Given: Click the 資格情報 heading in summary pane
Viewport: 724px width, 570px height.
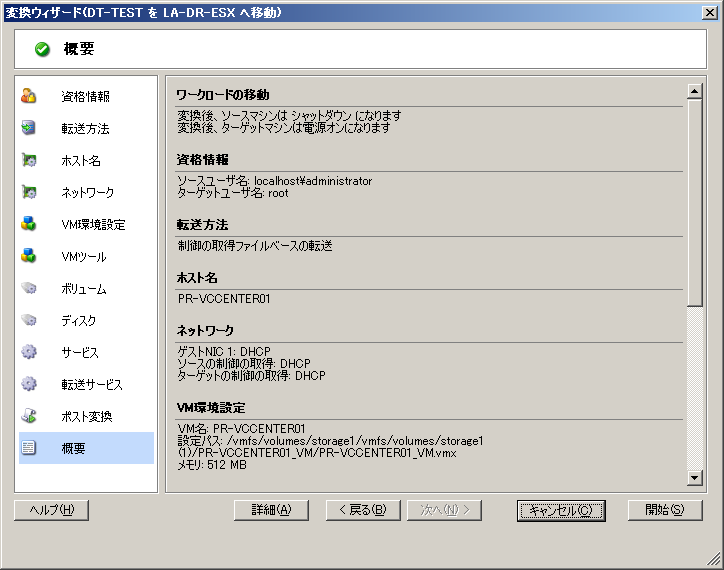Looking at the screenshot, I should click(x=202, y=160).
